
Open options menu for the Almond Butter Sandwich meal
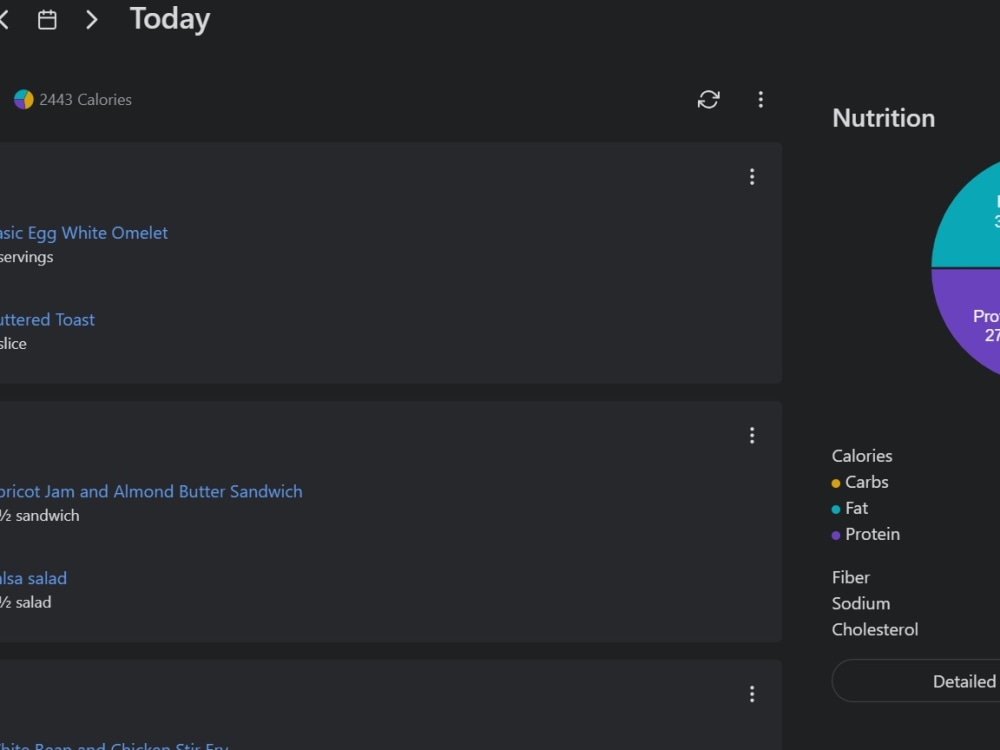[752, 436]
